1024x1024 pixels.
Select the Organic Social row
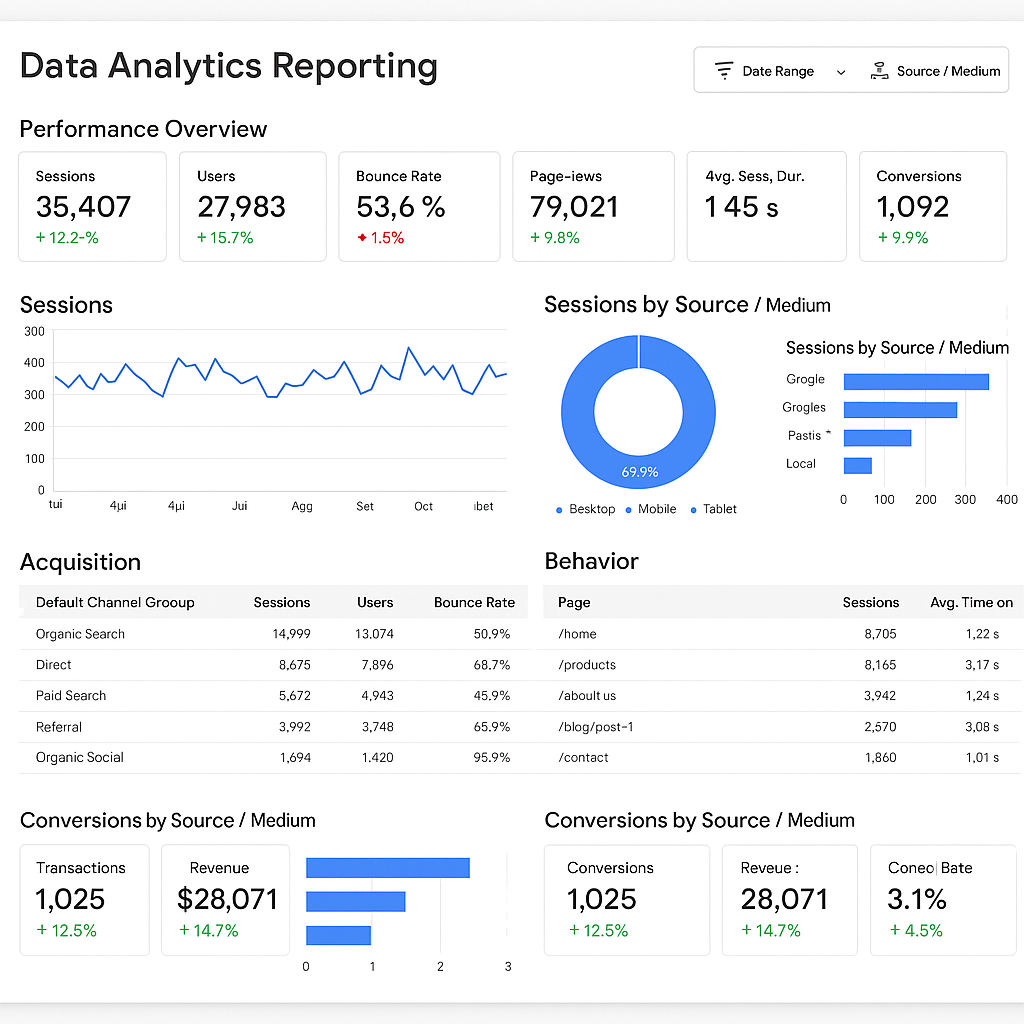click(x=273, y=758)
